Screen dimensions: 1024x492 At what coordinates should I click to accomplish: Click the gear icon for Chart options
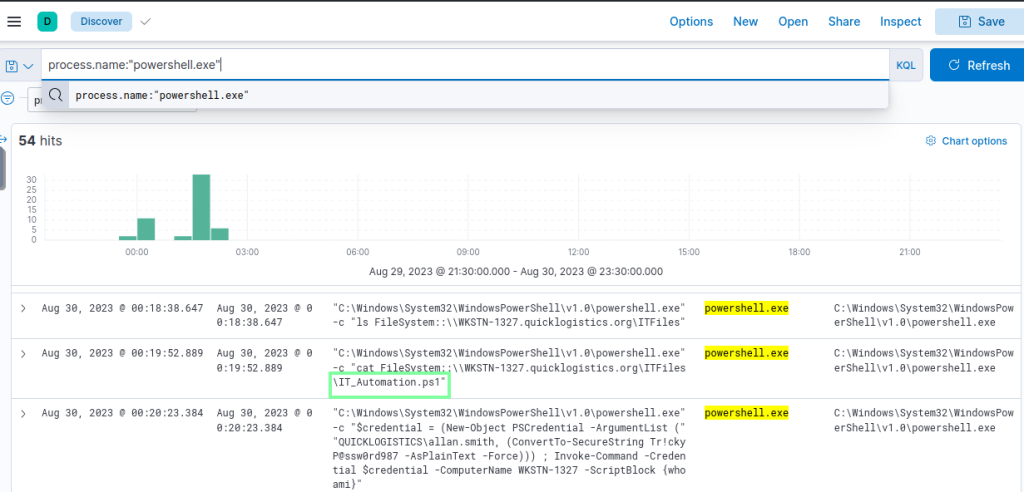click(x=930, y=141)
